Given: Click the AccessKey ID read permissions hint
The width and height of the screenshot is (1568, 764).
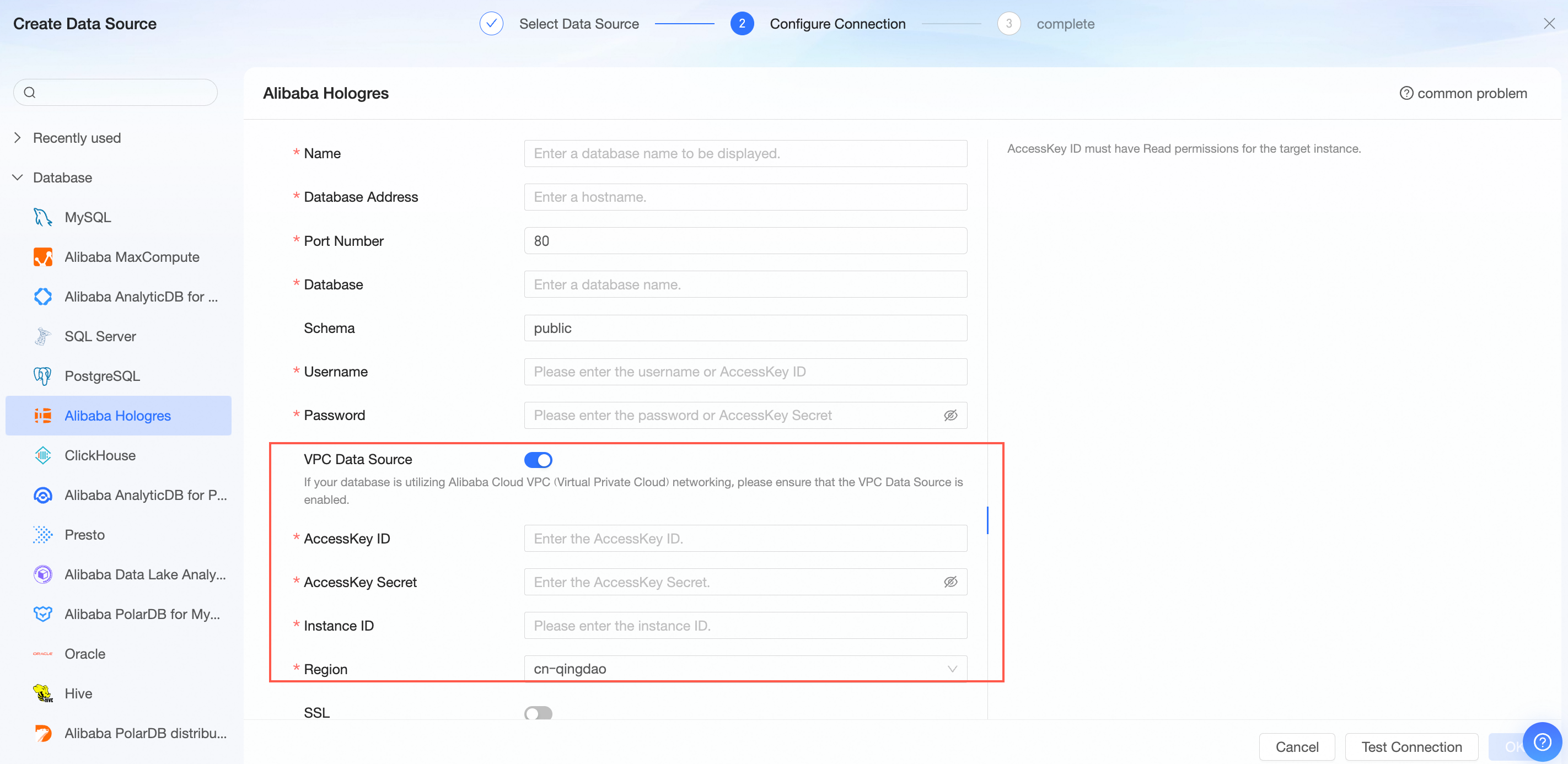Looking at the screenshot, I should (1184, 148).
